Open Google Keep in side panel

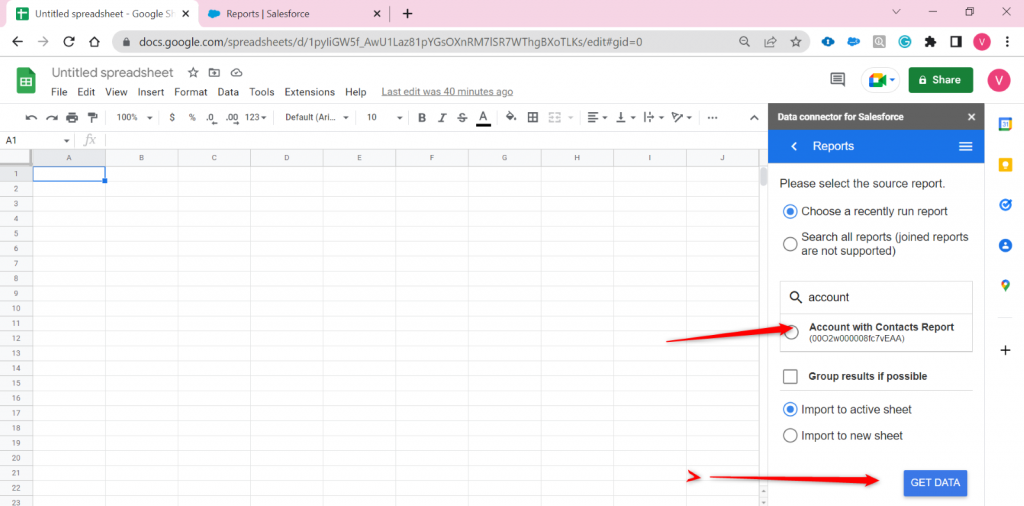1006,165
